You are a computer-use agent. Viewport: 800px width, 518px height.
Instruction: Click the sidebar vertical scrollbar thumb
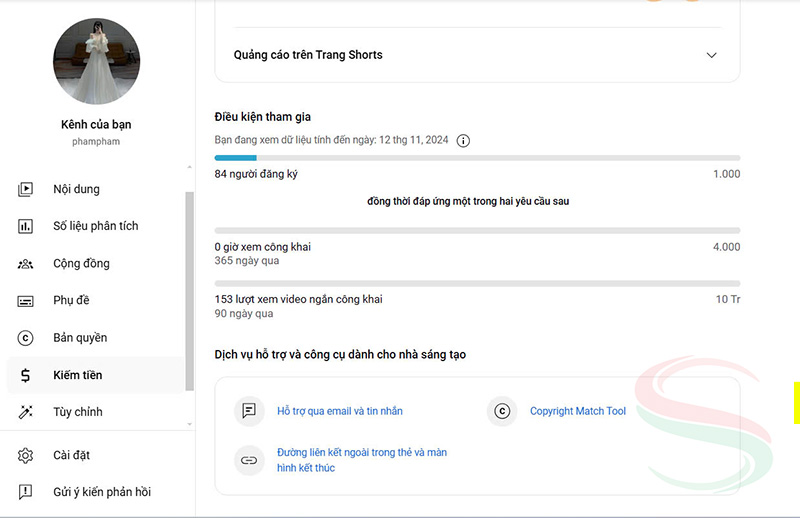click(x=189, y=291)
